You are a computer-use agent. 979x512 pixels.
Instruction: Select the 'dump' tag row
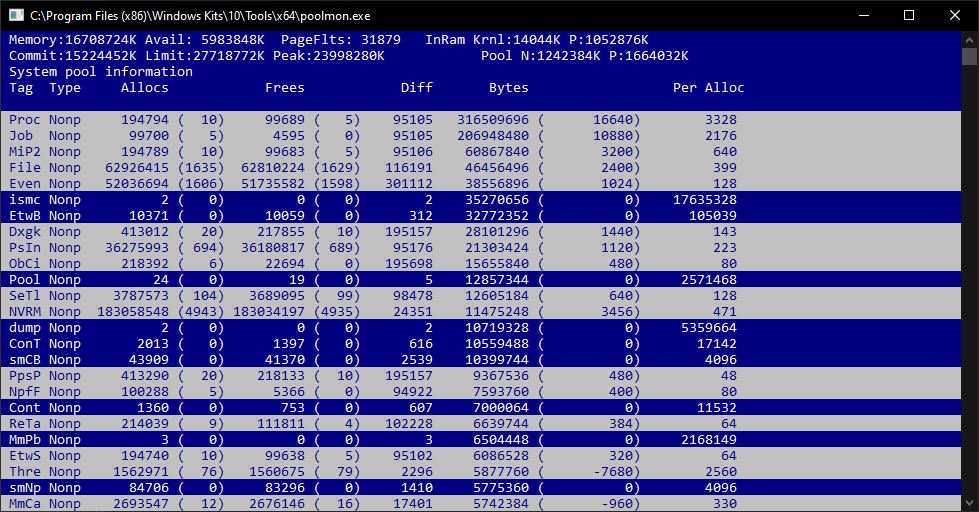tap(481, 328)
